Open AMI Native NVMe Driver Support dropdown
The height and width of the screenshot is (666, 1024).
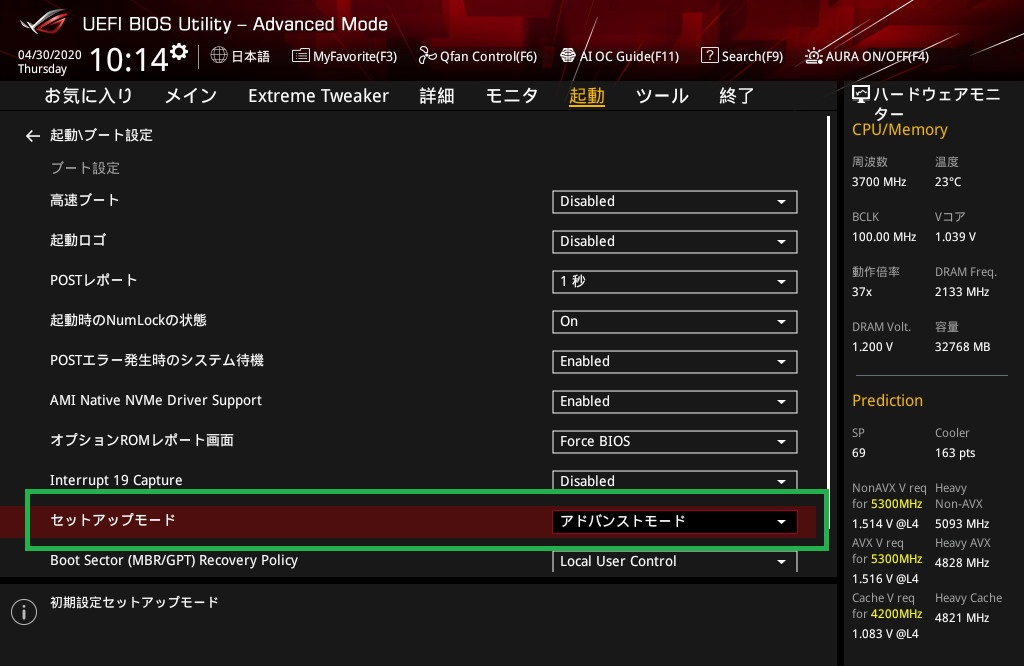pyautogui.click(x=675, y=402)
